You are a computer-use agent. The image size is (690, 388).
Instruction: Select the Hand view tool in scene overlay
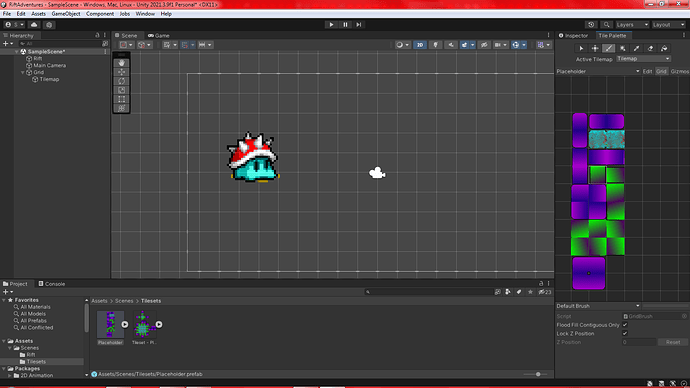[x=121, y=63]
